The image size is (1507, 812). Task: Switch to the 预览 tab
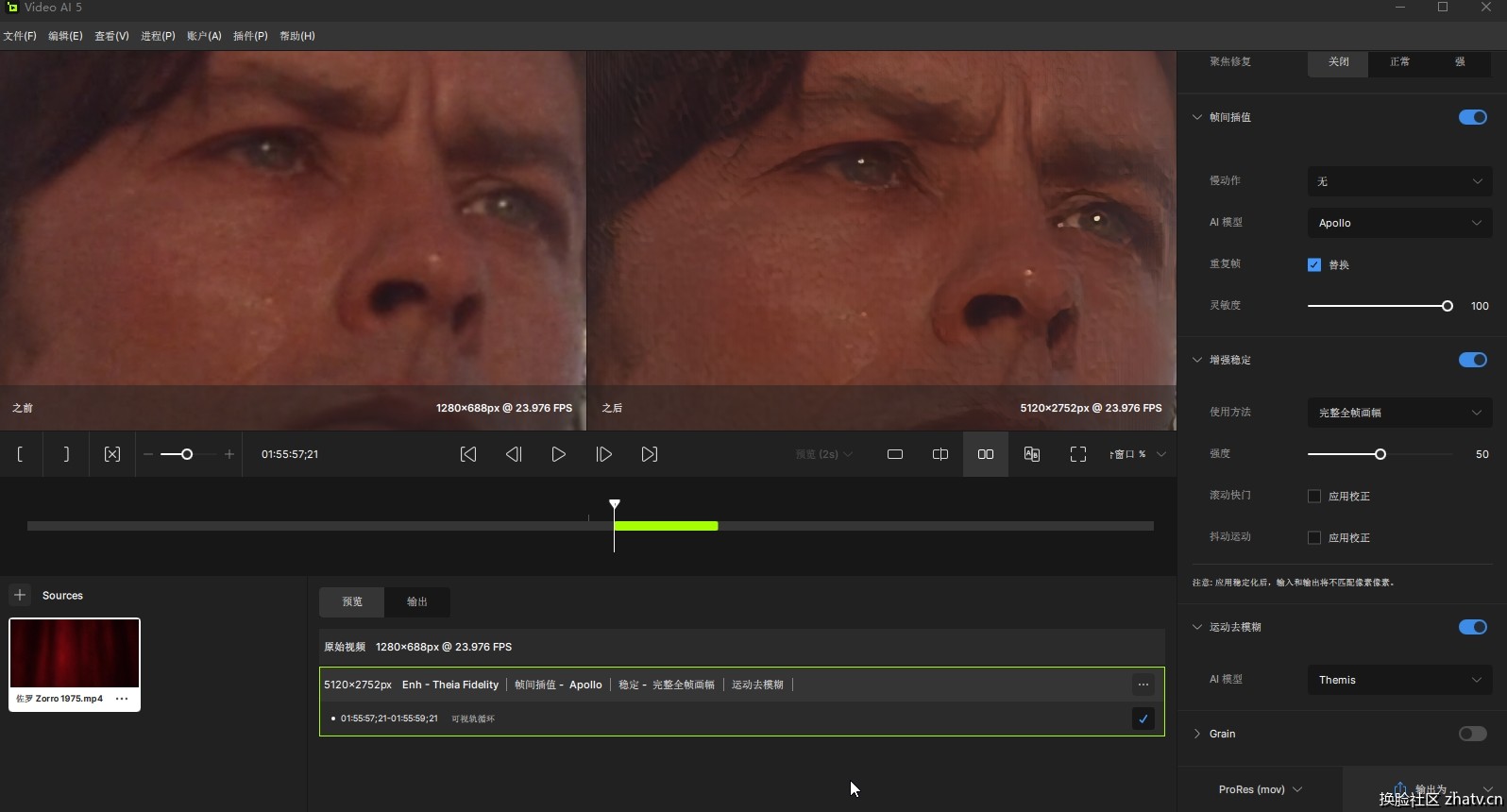[352, 601]
